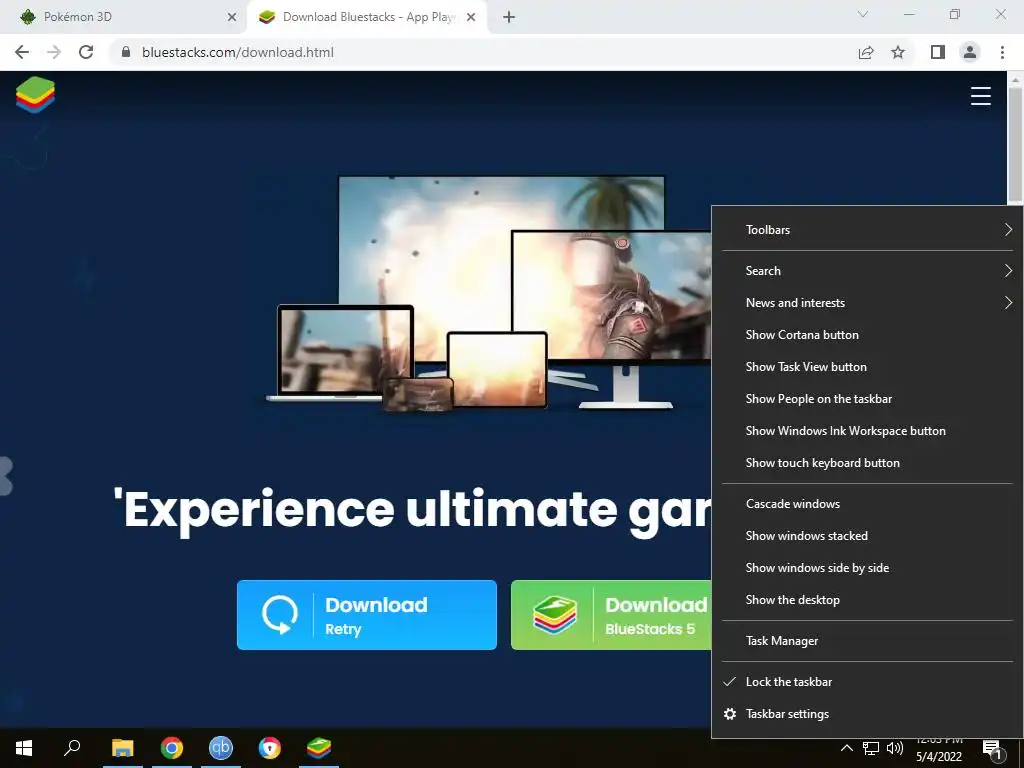This screenshot has width=1024, height=768.
Task: Open the hamburger menu on BlueStacks page
Action: point(980,96)
